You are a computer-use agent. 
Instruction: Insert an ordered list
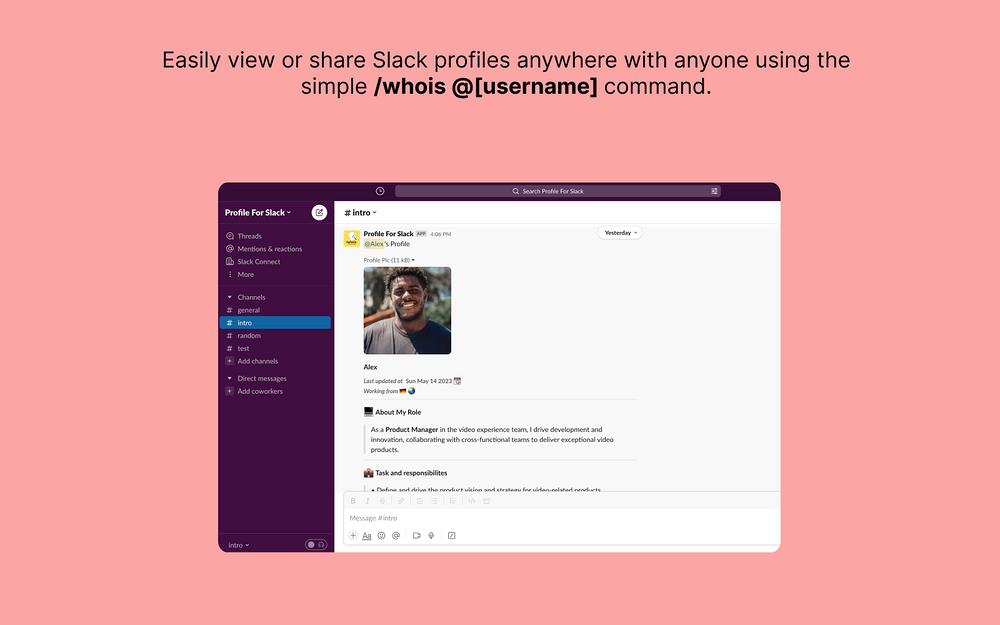[420, 501]
